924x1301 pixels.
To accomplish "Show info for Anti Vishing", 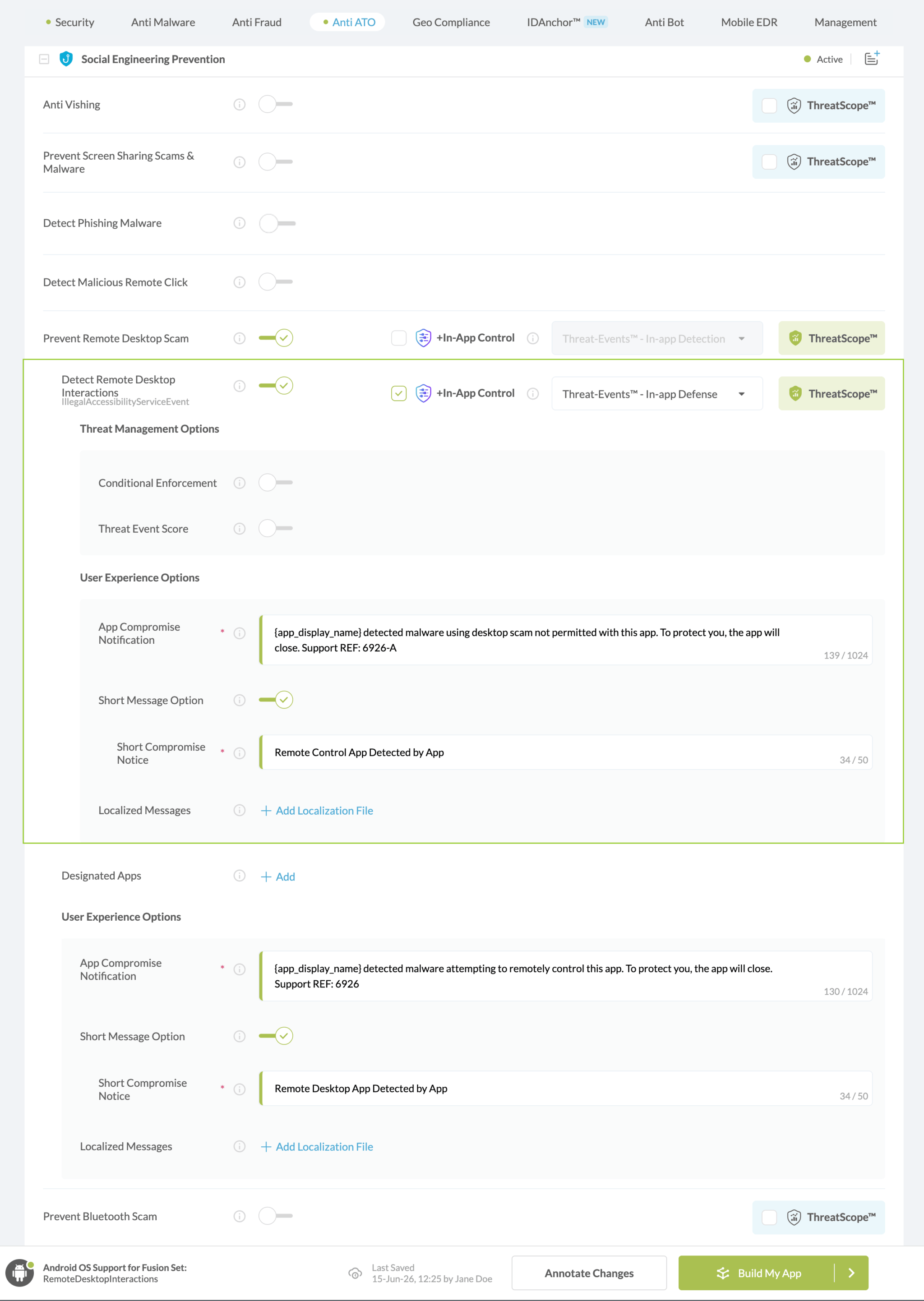I will coord(240,105).
